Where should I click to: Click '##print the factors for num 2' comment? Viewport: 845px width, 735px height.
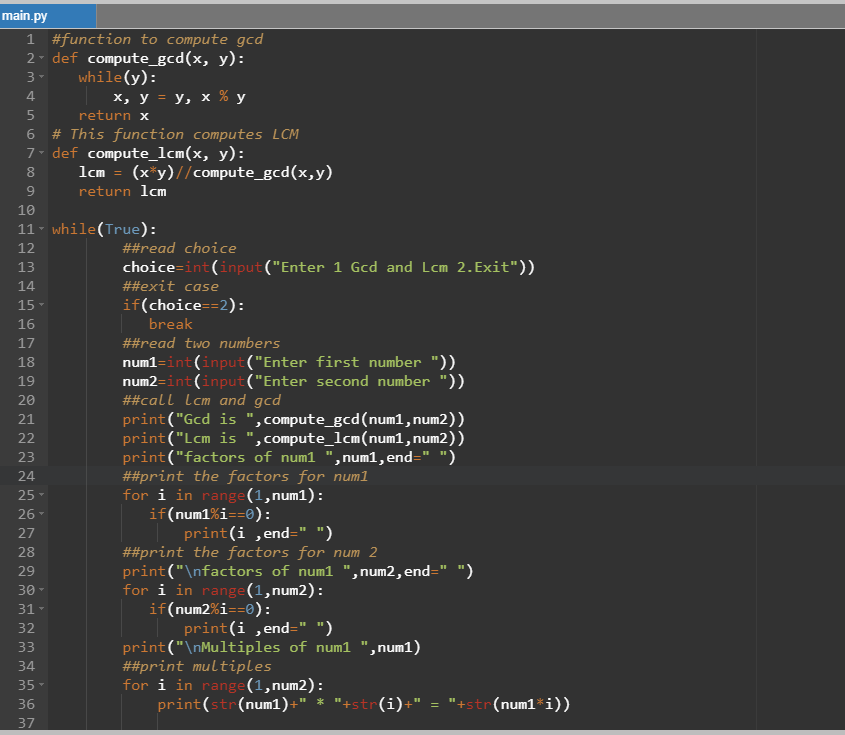[250, 552]
